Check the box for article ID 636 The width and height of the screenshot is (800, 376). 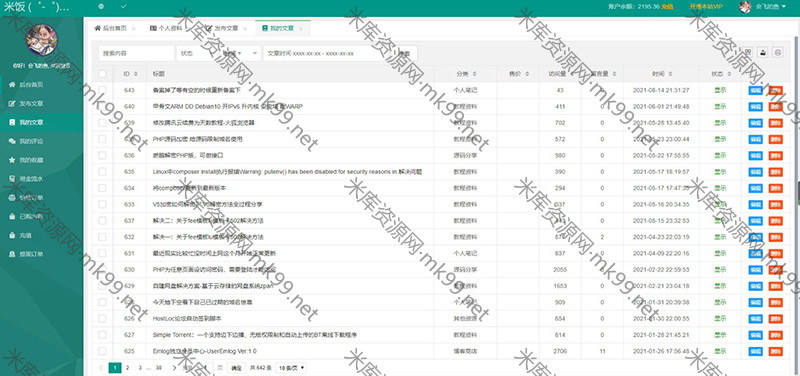click(x=103, y=155)
